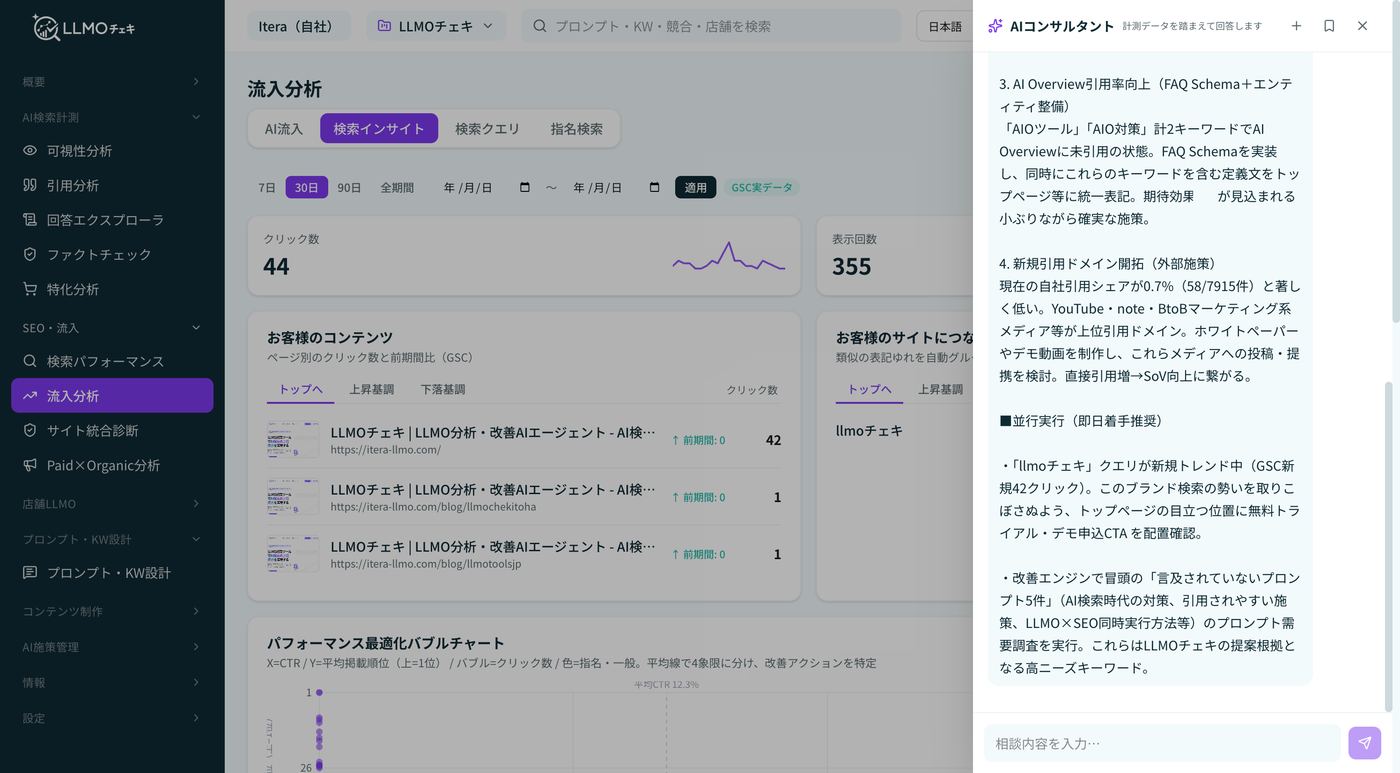The image size is (1400, 773).
Task: Close the AIコンサルタント panel
Action: tap(1362, 26)
